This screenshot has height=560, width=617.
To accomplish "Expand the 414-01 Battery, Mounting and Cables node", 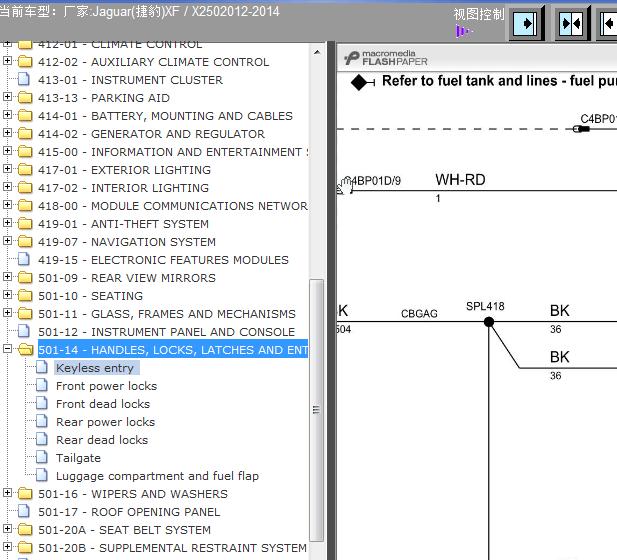I will pos(7,115).
